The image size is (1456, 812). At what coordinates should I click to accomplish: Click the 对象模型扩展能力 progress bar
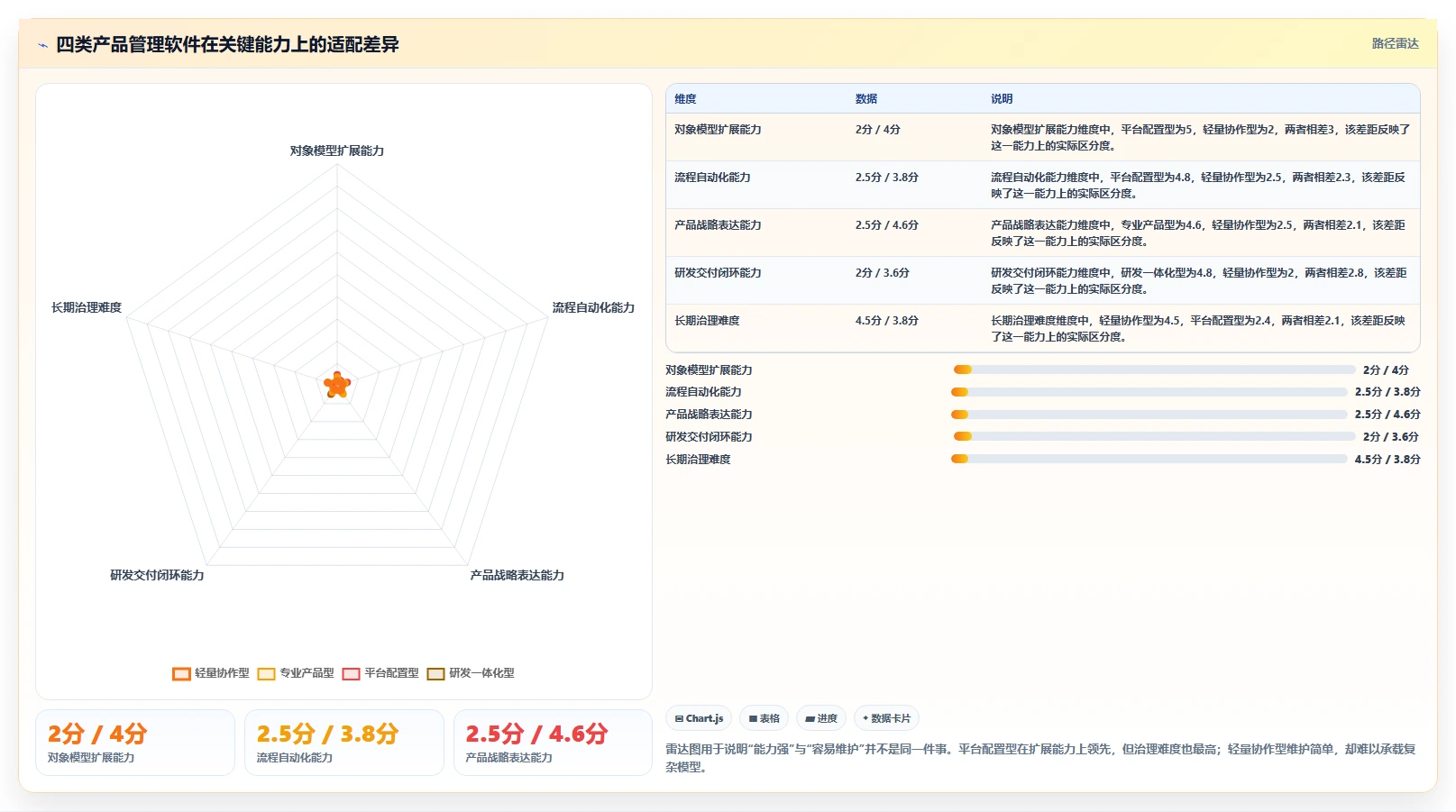(x=1155, y=370)
